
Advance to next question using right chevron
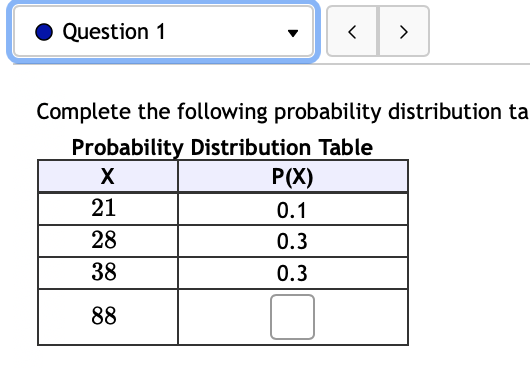tap(404, 31)
